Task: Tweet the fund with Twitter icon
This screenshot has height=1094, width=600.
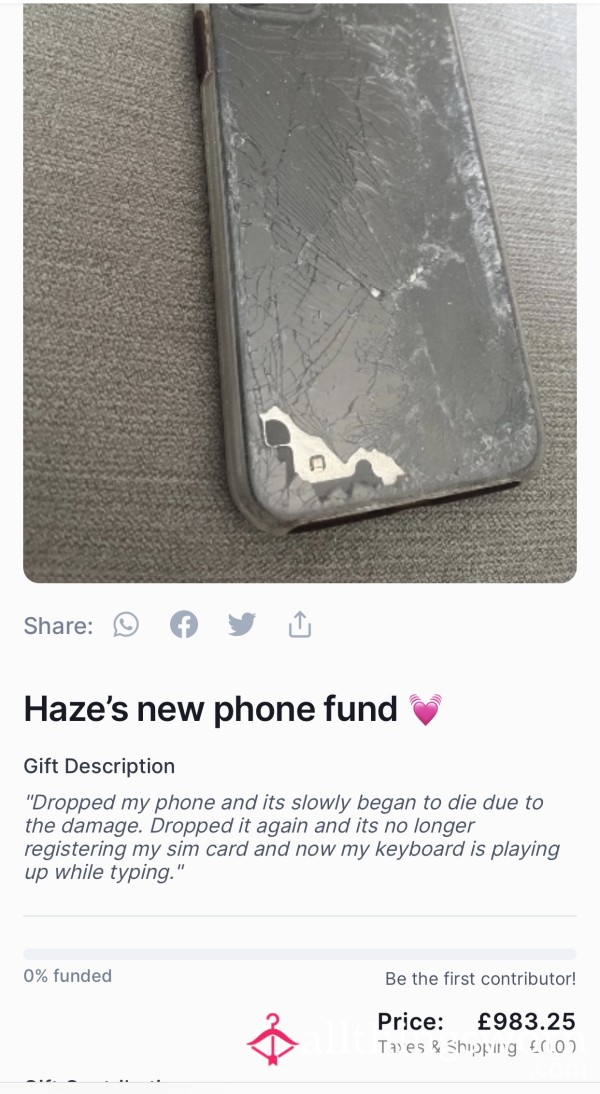Action: pos(242,624)
